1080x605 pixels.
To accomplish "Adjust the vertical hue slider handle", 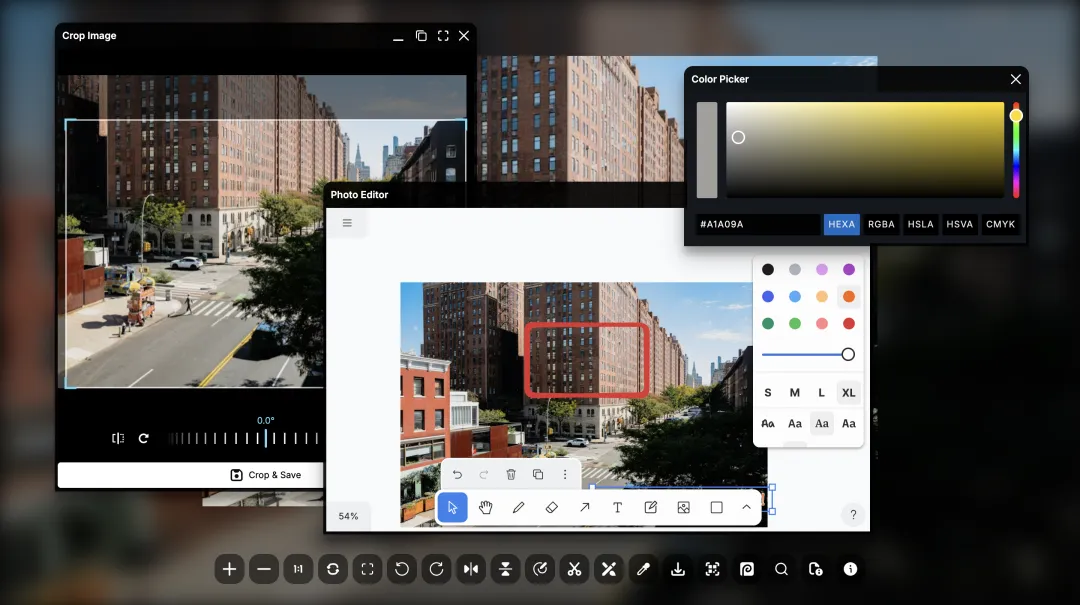I will [1016, 116].
